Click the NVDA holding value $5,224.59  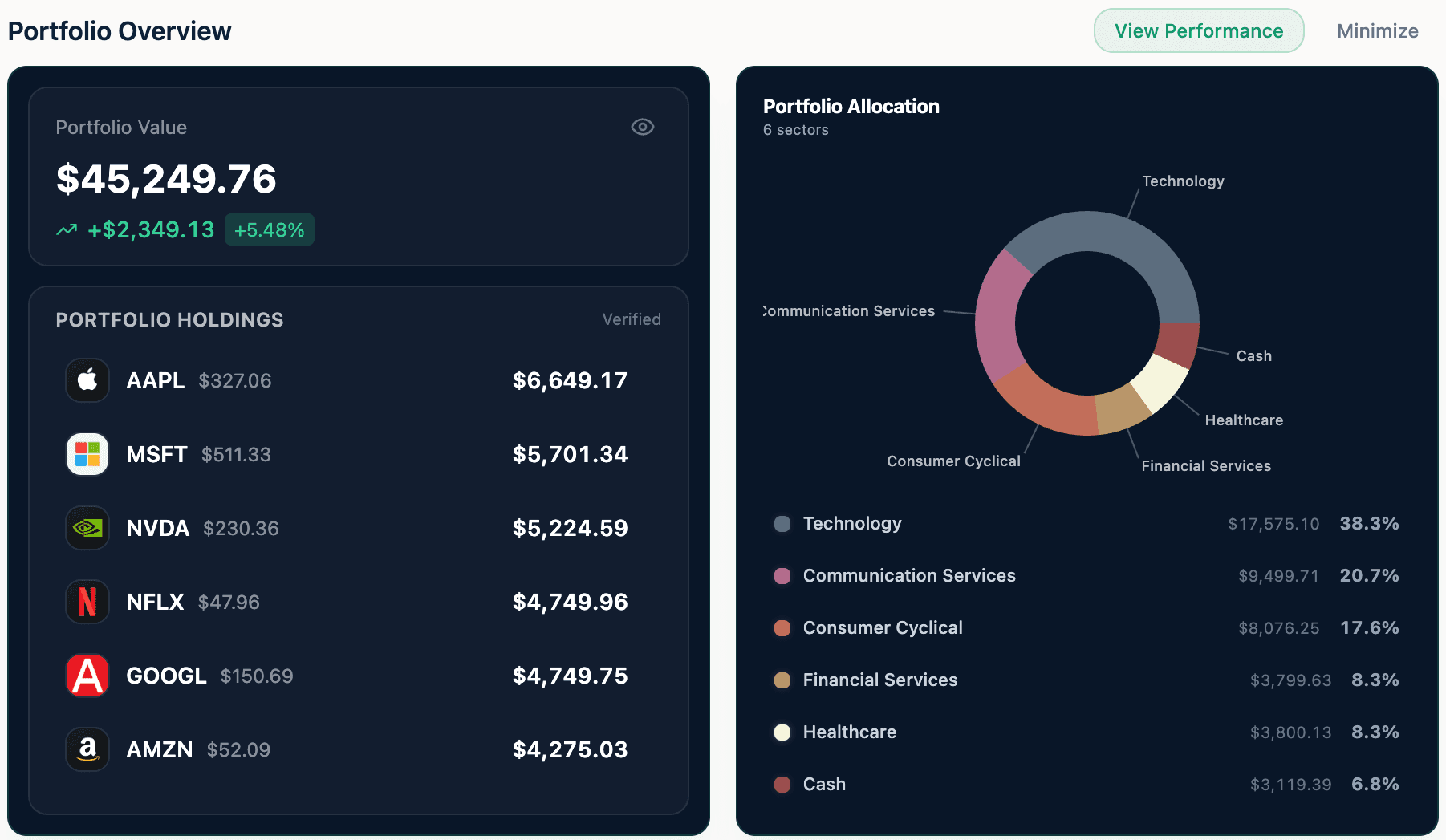570,528
